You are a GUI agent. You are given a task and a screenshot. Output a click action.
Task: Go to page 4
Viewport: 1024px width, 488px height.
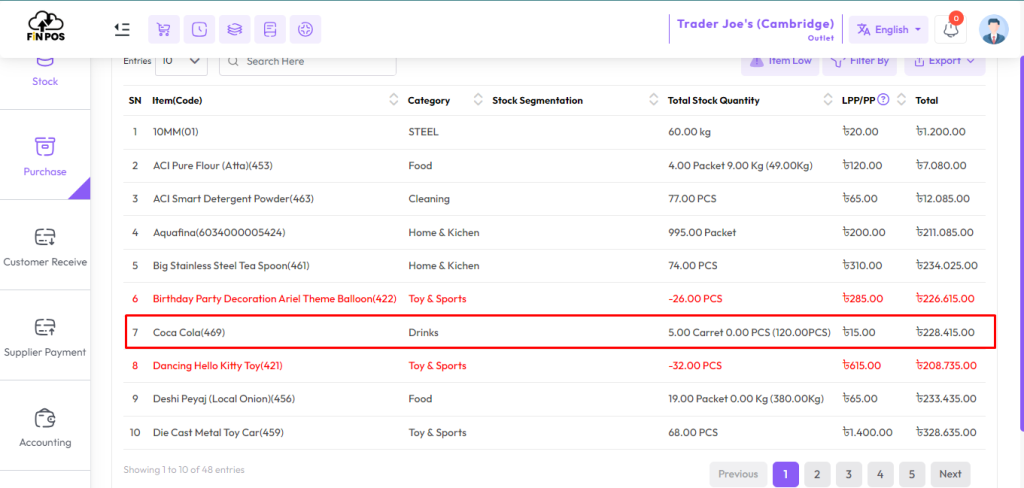[880, 474]
